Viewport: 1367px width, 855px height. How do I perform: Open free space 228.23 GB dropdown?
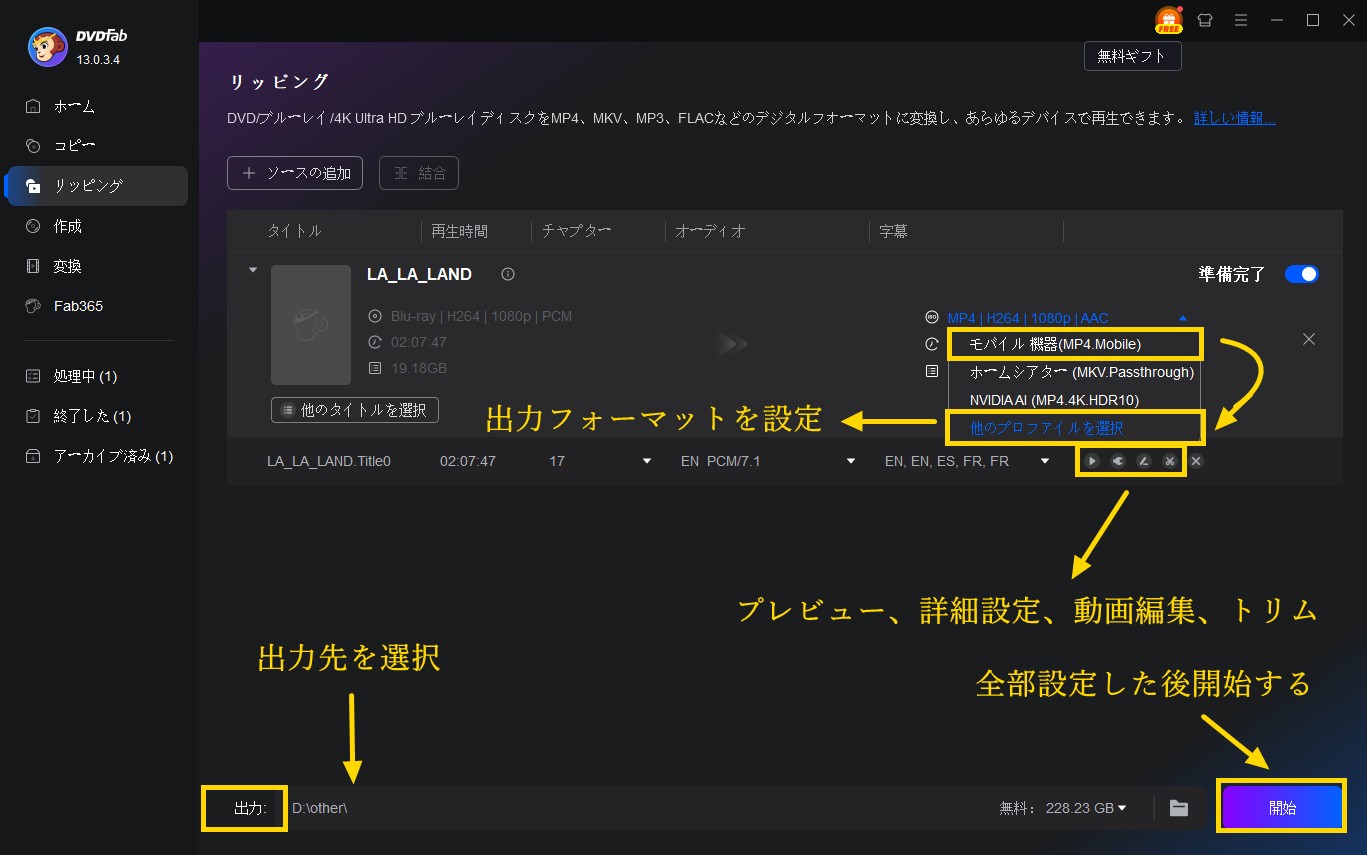tap(1122, 808)
